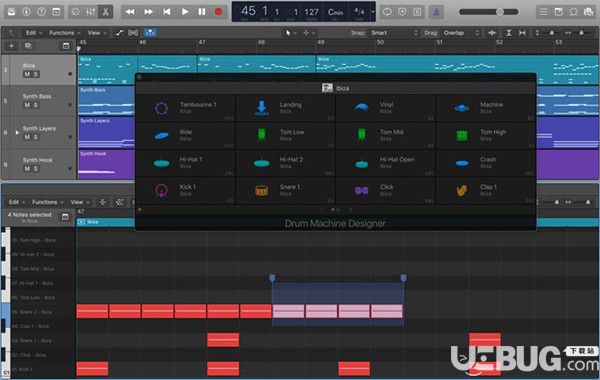Viewport: 600px width, 380px height.
Task: Click the tempo 127 display
Action: coord(311,12)
